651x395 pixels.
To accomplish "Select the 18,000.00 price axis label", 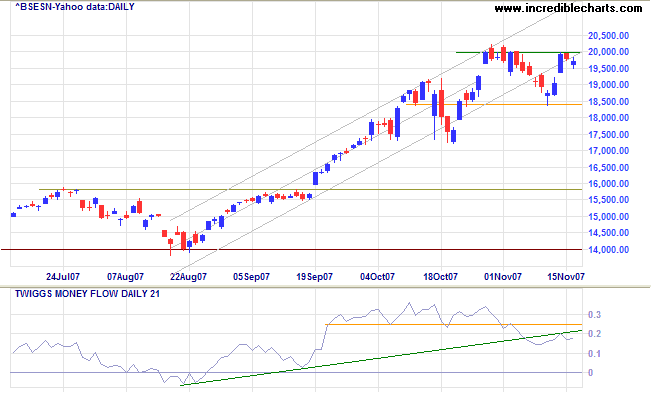I will click(x=608, y=118).
